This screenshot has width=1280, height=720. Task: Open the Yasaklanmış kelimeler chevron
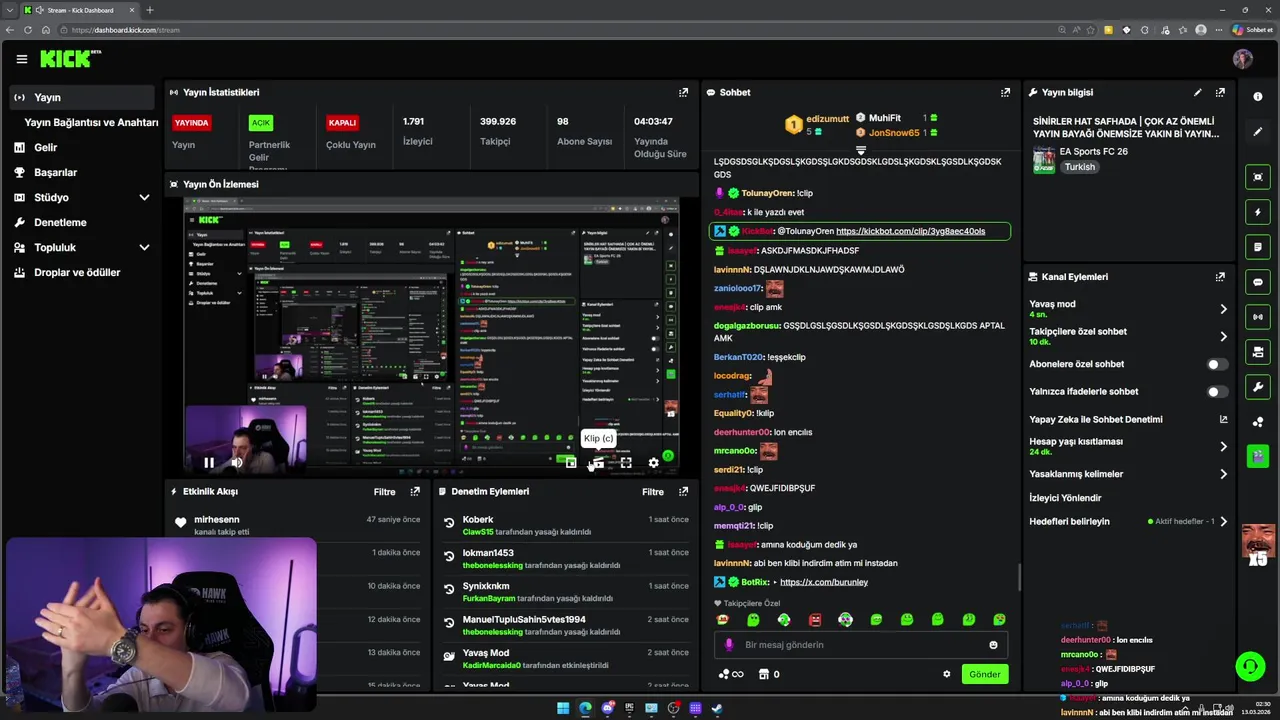1223,474
